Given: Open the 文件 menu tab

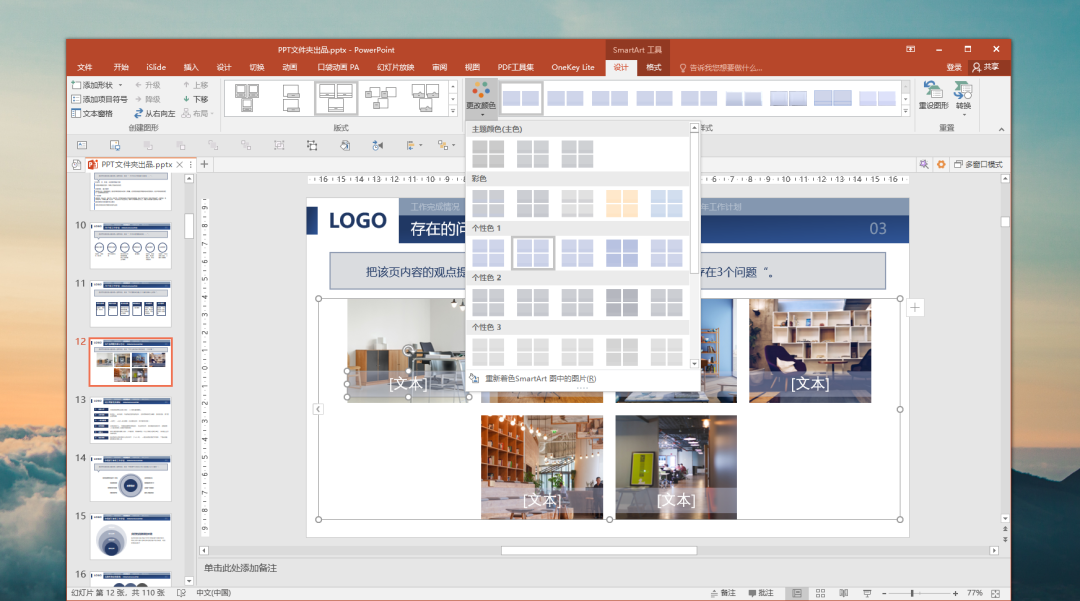Looking at the screenshot, I should pos(85,67).
